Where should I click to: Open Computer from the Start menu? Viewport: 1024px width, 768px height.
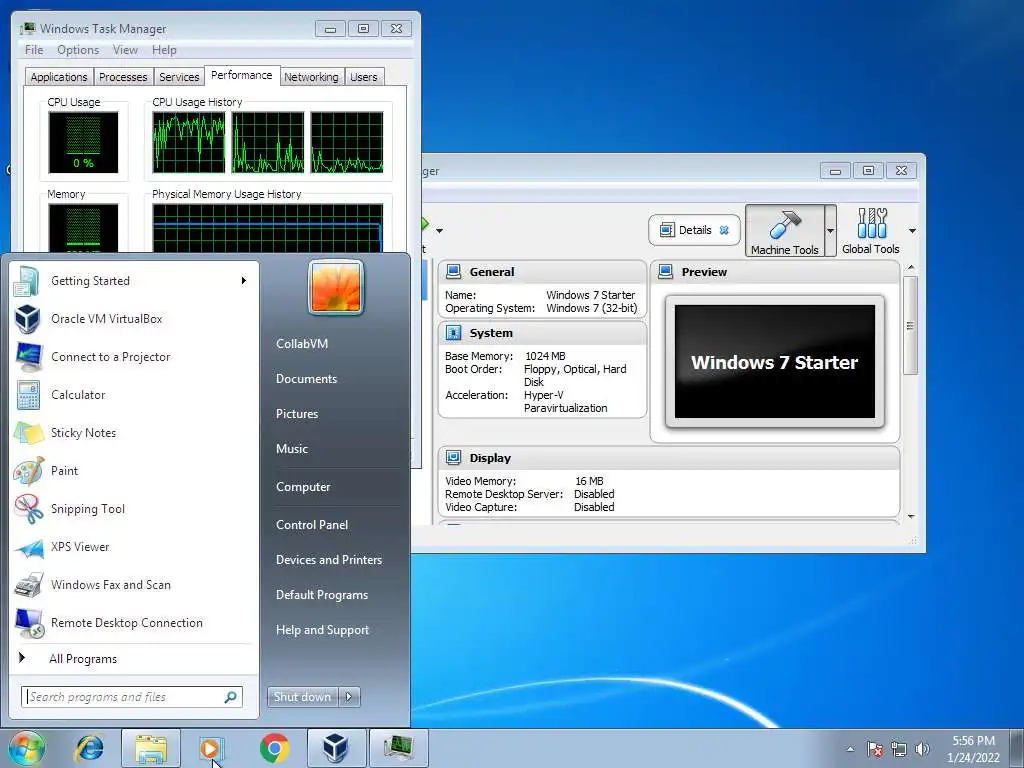tap(303, 487)
